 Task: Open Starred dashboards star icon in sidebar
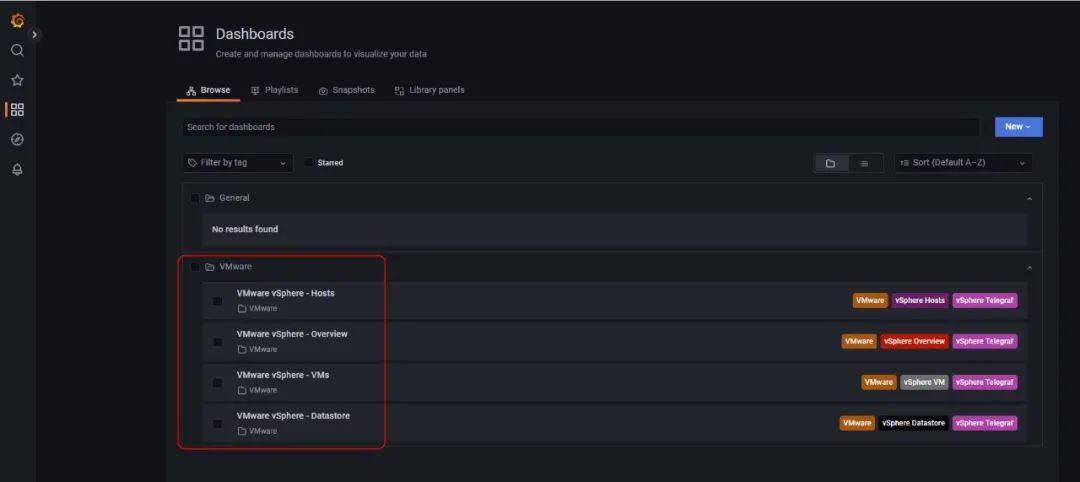pyautogui.click(x=17, y=80)
